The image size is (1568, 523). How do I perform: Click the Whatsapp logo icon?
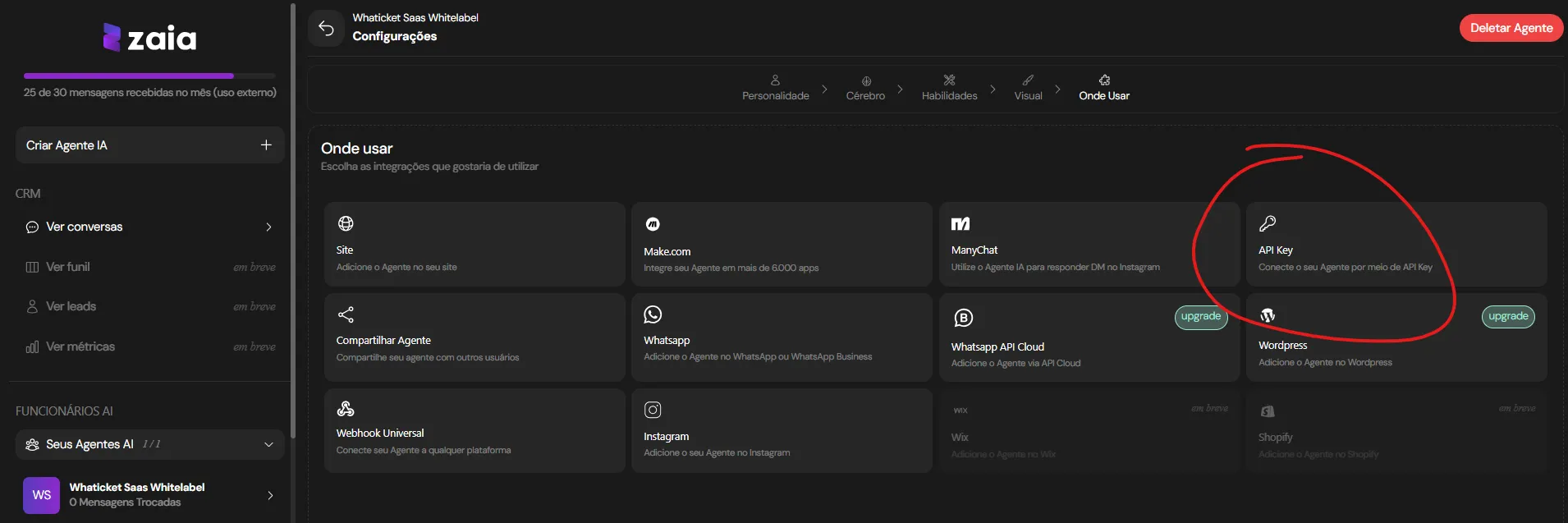click(x=653, y=314)
